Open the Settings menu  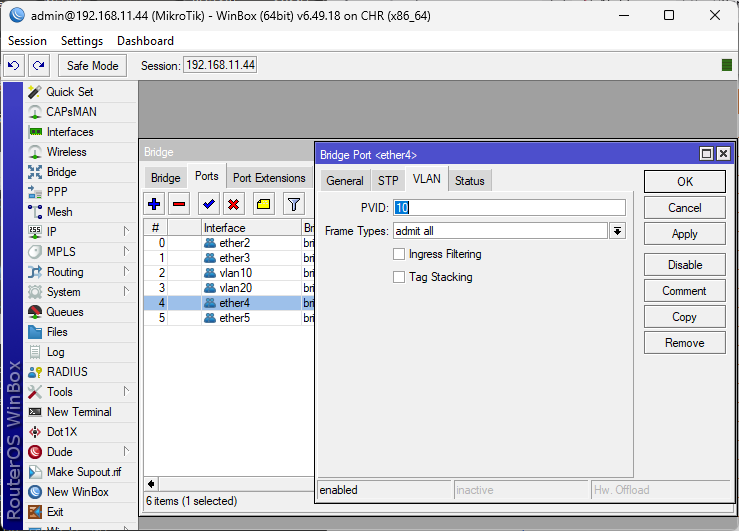point(81,41)
